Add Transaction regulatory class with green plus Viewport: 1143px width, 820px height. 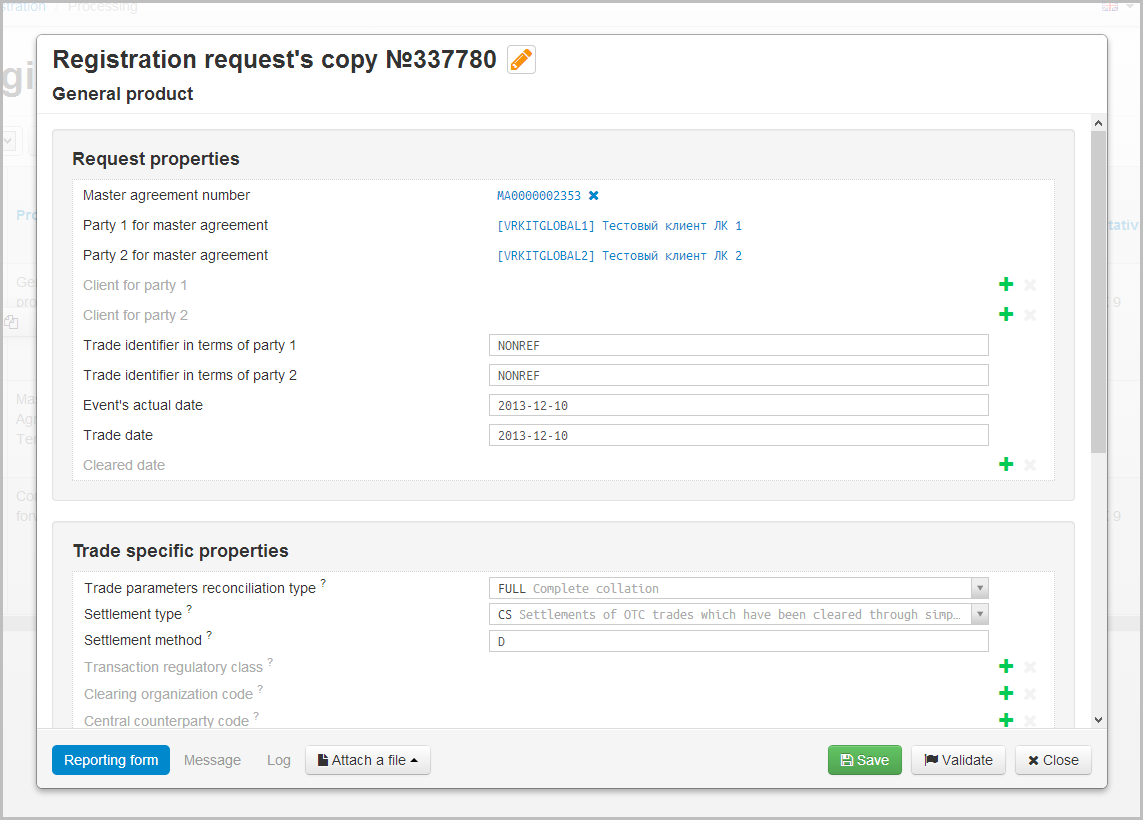click(x=1006, y=667)
